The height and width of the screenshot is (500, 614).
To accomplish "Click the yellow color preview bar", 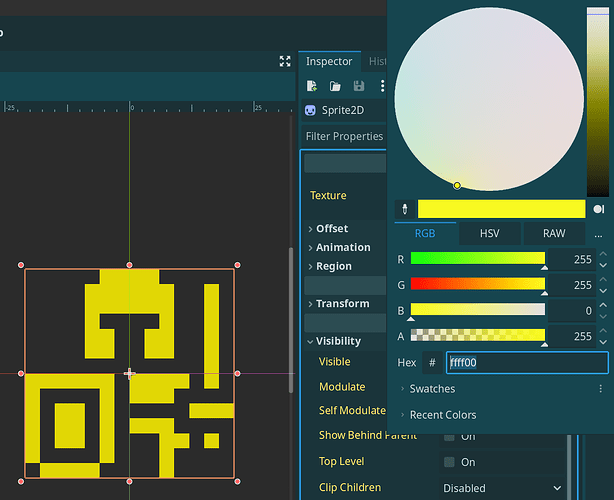I will tap(501, 209).
